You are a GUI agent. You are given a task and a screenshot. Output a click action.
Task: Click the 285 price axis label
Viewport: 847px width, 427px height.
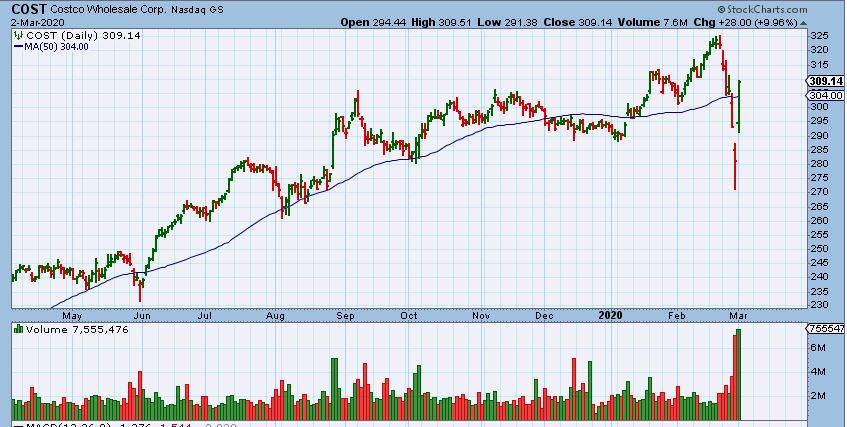(x=819, y=149)
